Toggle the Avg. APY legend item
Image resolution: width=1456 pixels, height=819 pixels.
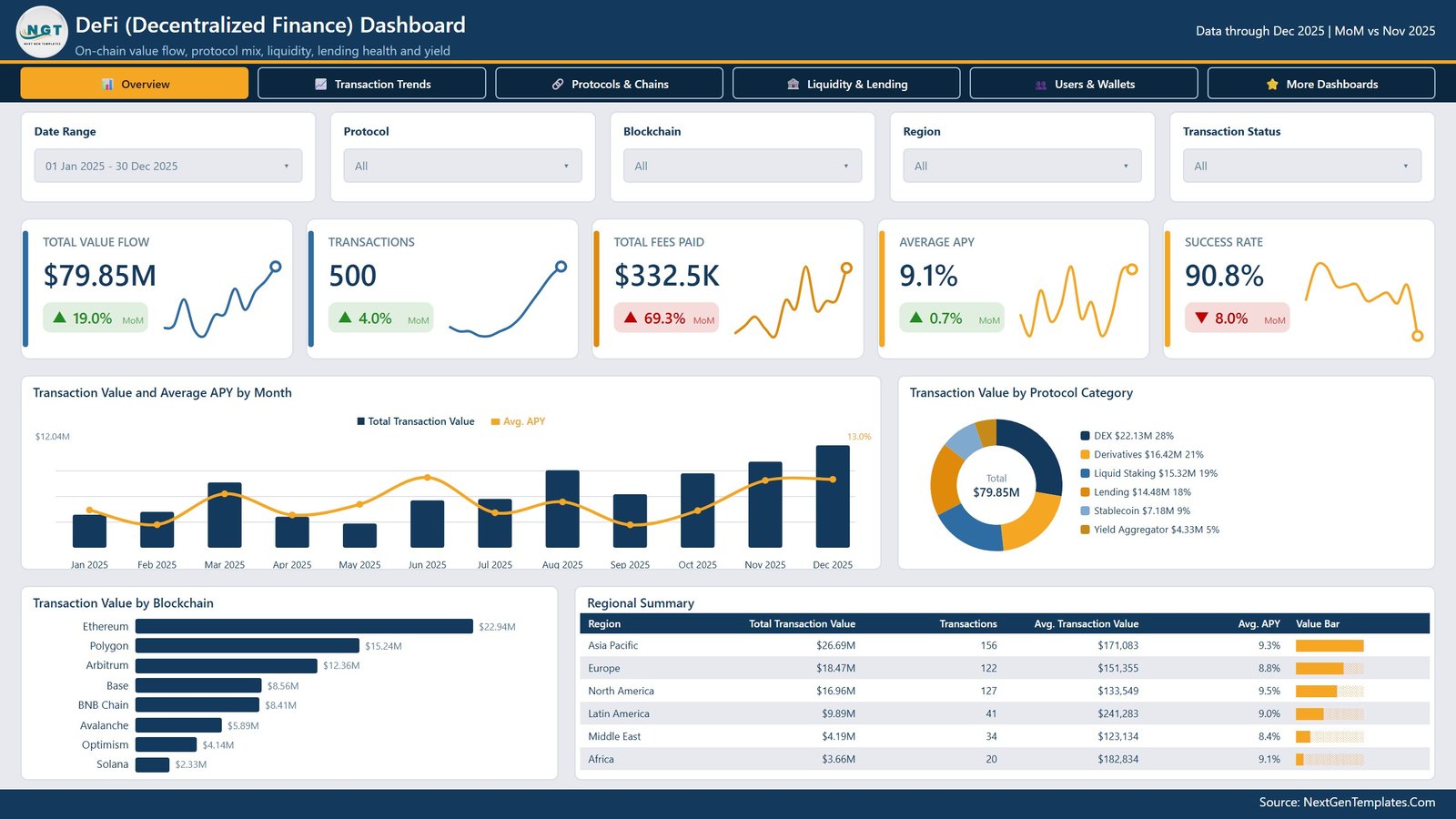coord(518,421)
